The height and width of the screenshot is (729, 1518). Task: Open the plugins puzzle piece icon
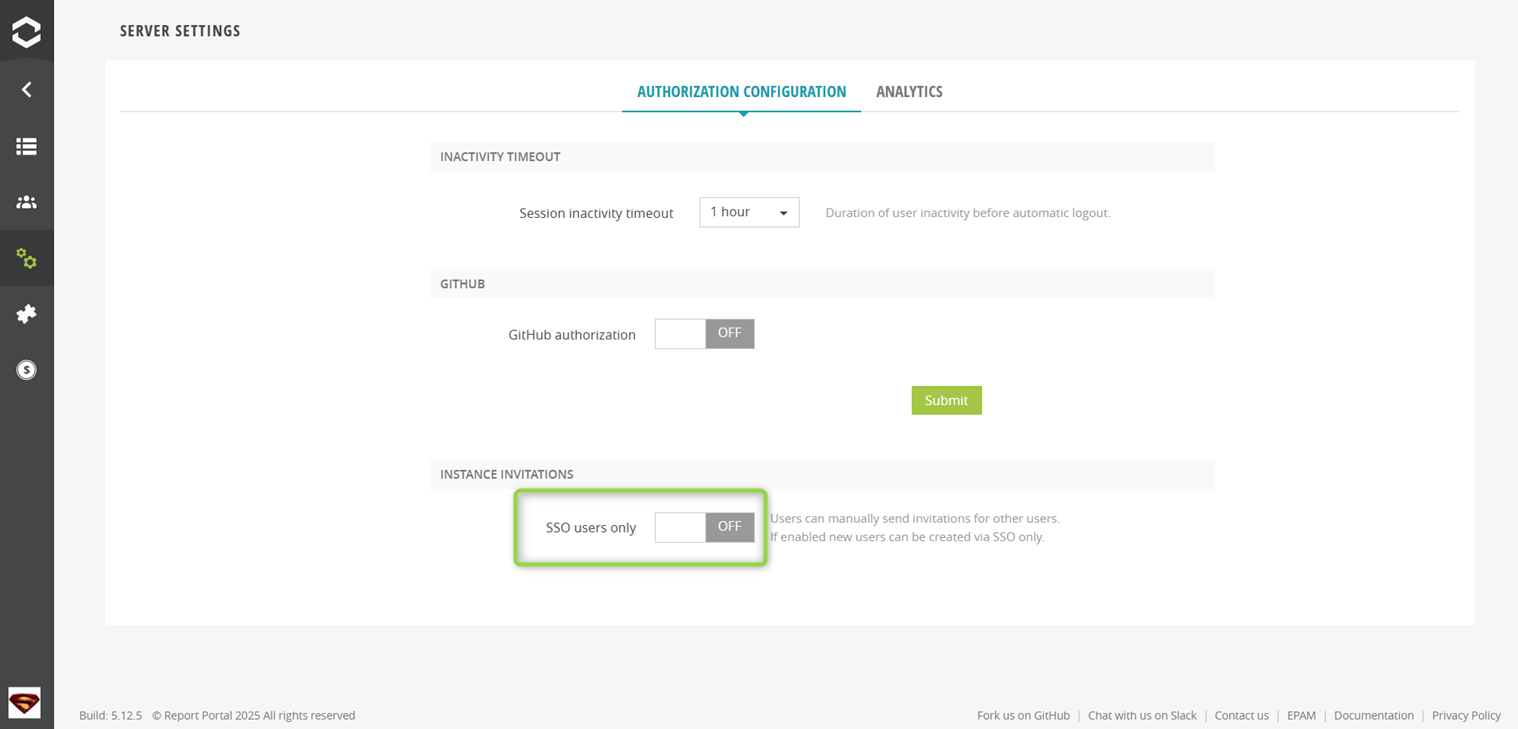(27, 314)
